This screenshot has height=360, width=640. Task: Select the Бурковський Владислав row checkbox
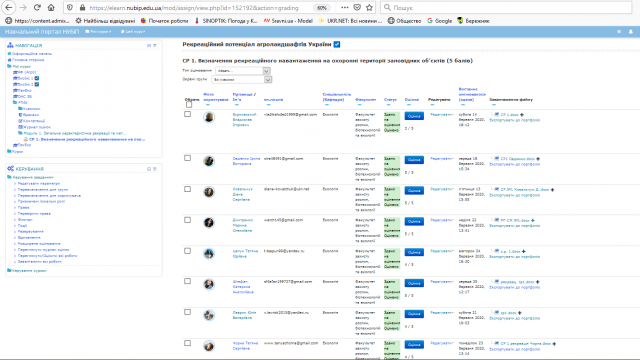(x=187, y=114)
